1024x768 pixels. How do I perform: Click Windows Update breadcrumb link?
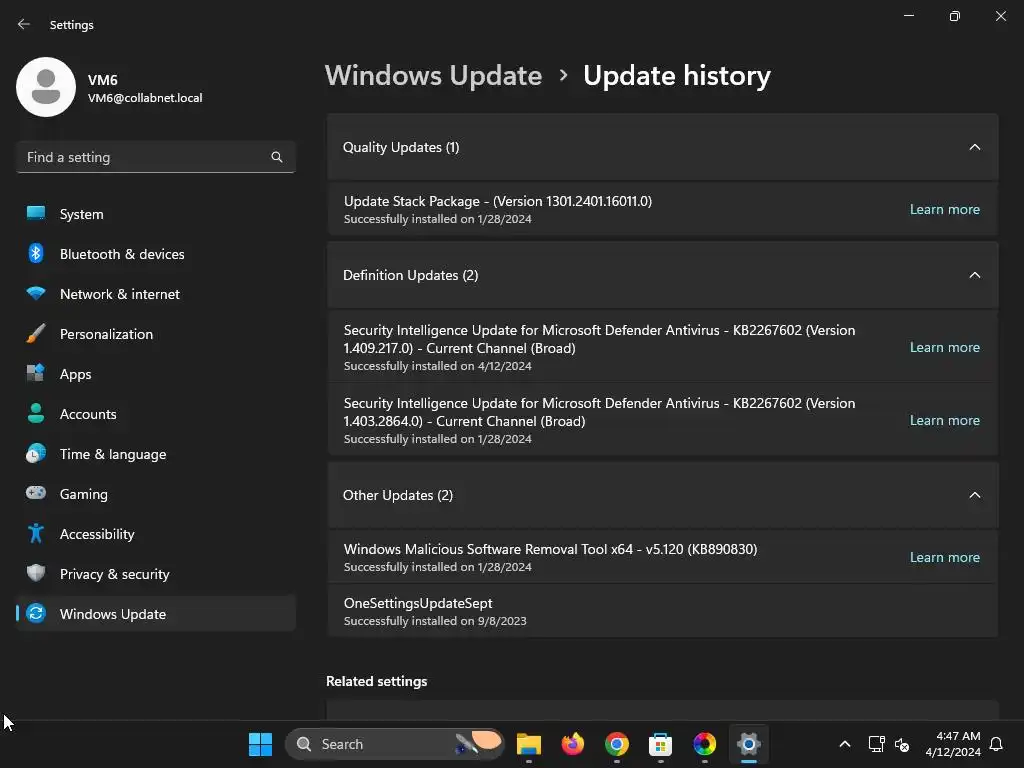(434, 76)
